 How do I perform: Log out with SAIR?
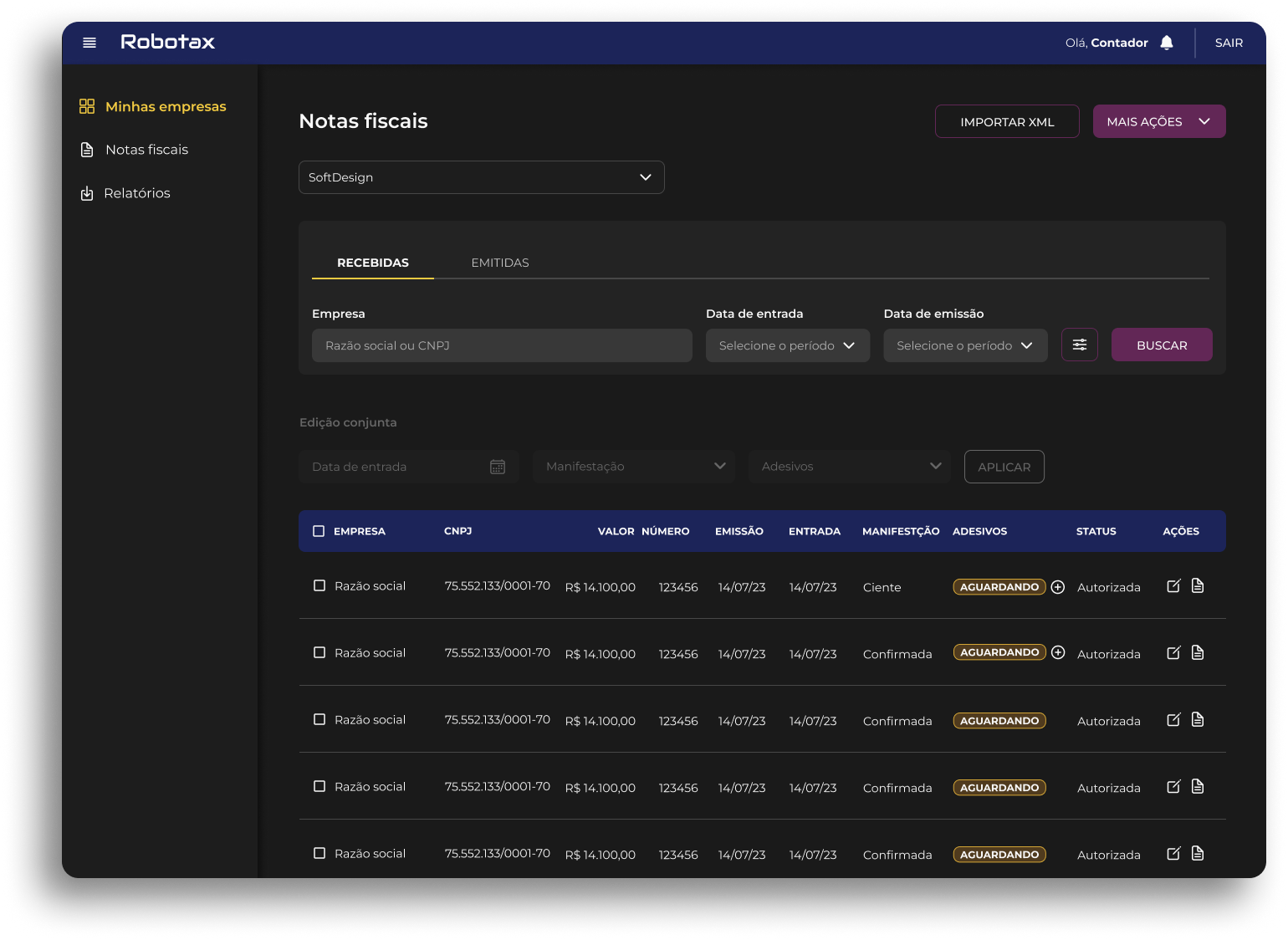click(x=1229, y=43)
